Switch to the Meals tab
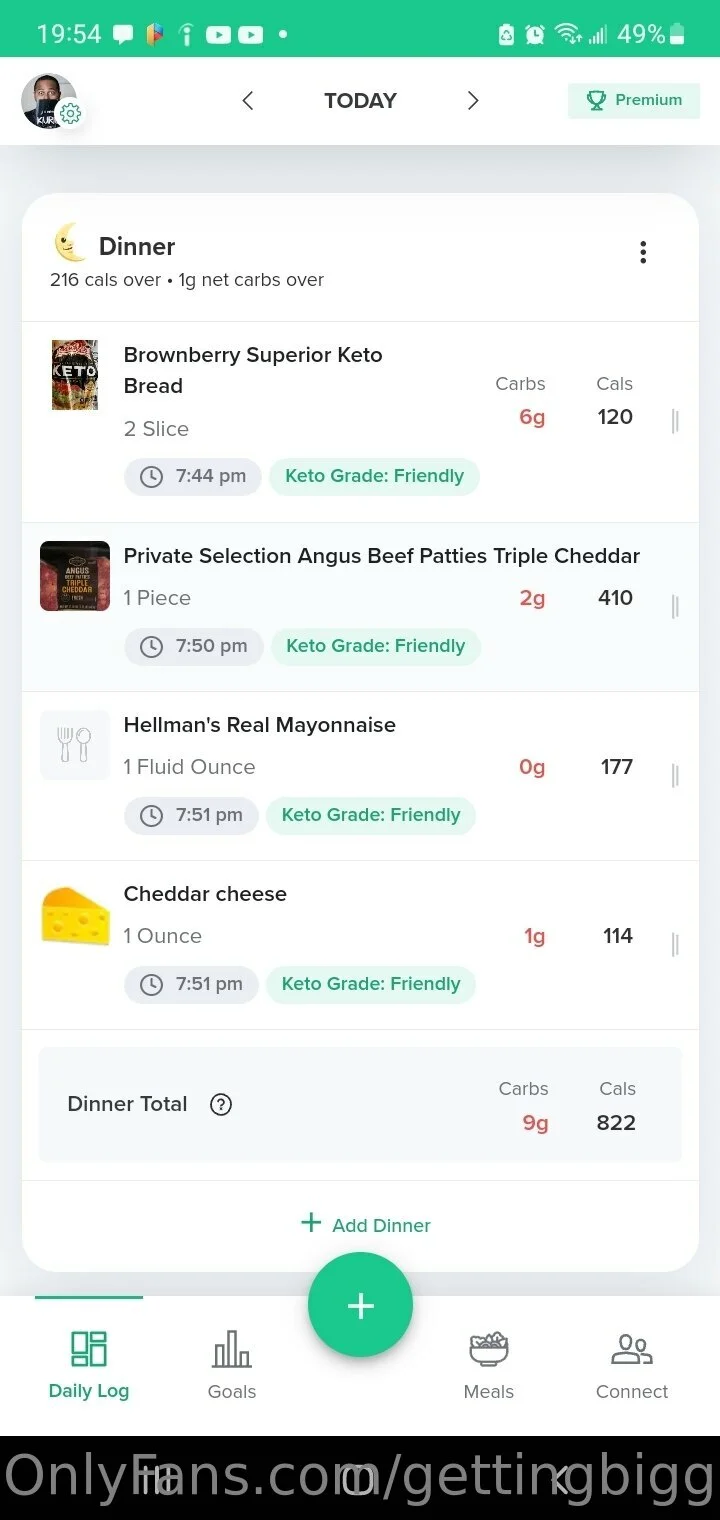The image size is (720, 1520). pos(489,1363)
